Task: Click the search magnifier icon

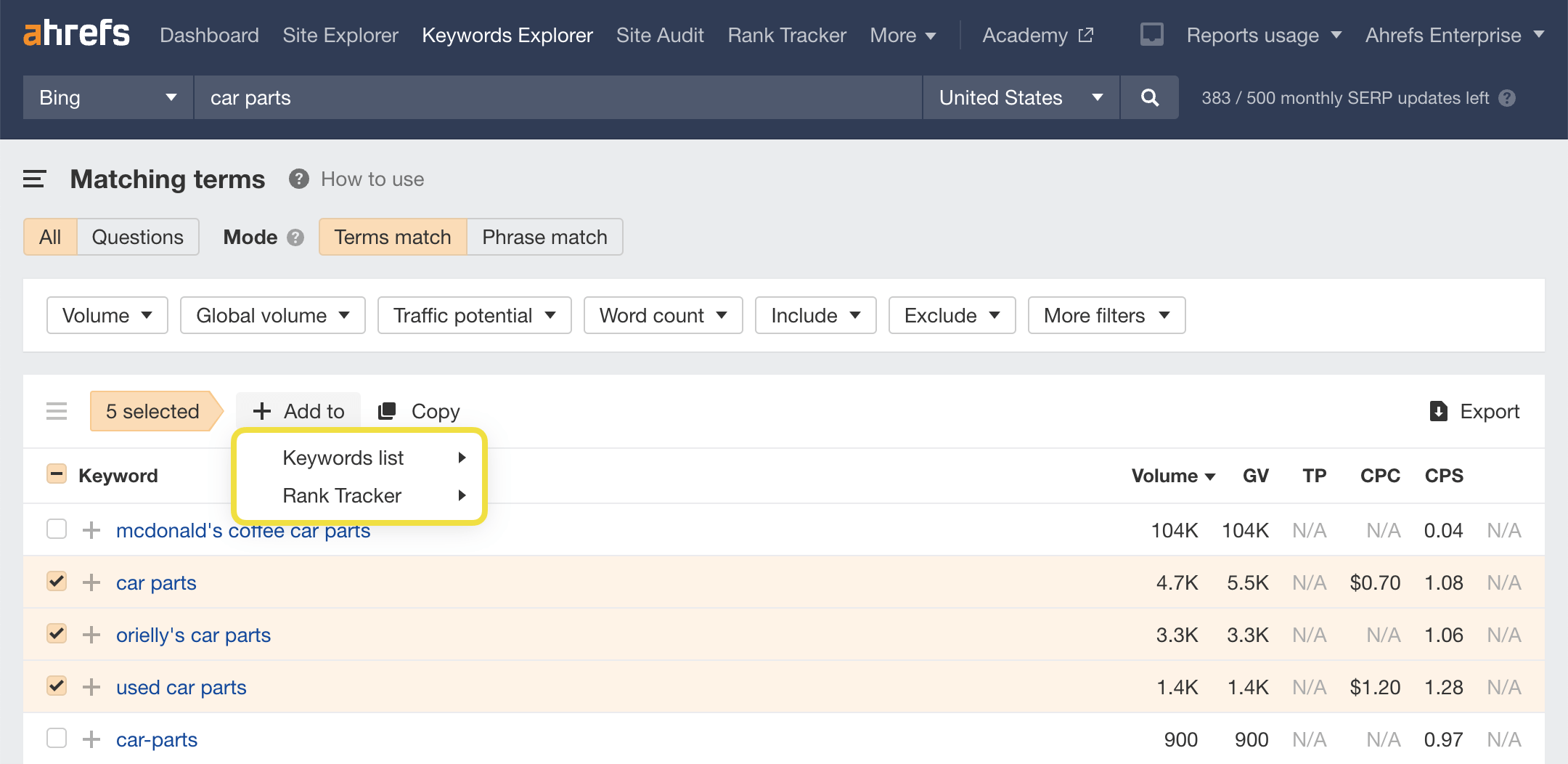Action: click(x=1149, y=97)
